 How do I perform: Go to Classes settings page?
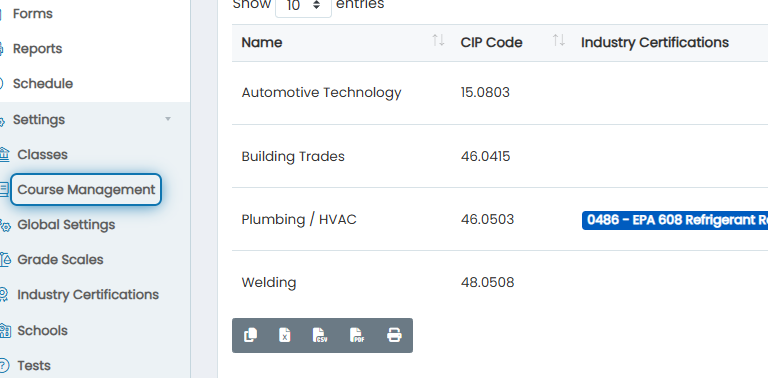[43, 155]
